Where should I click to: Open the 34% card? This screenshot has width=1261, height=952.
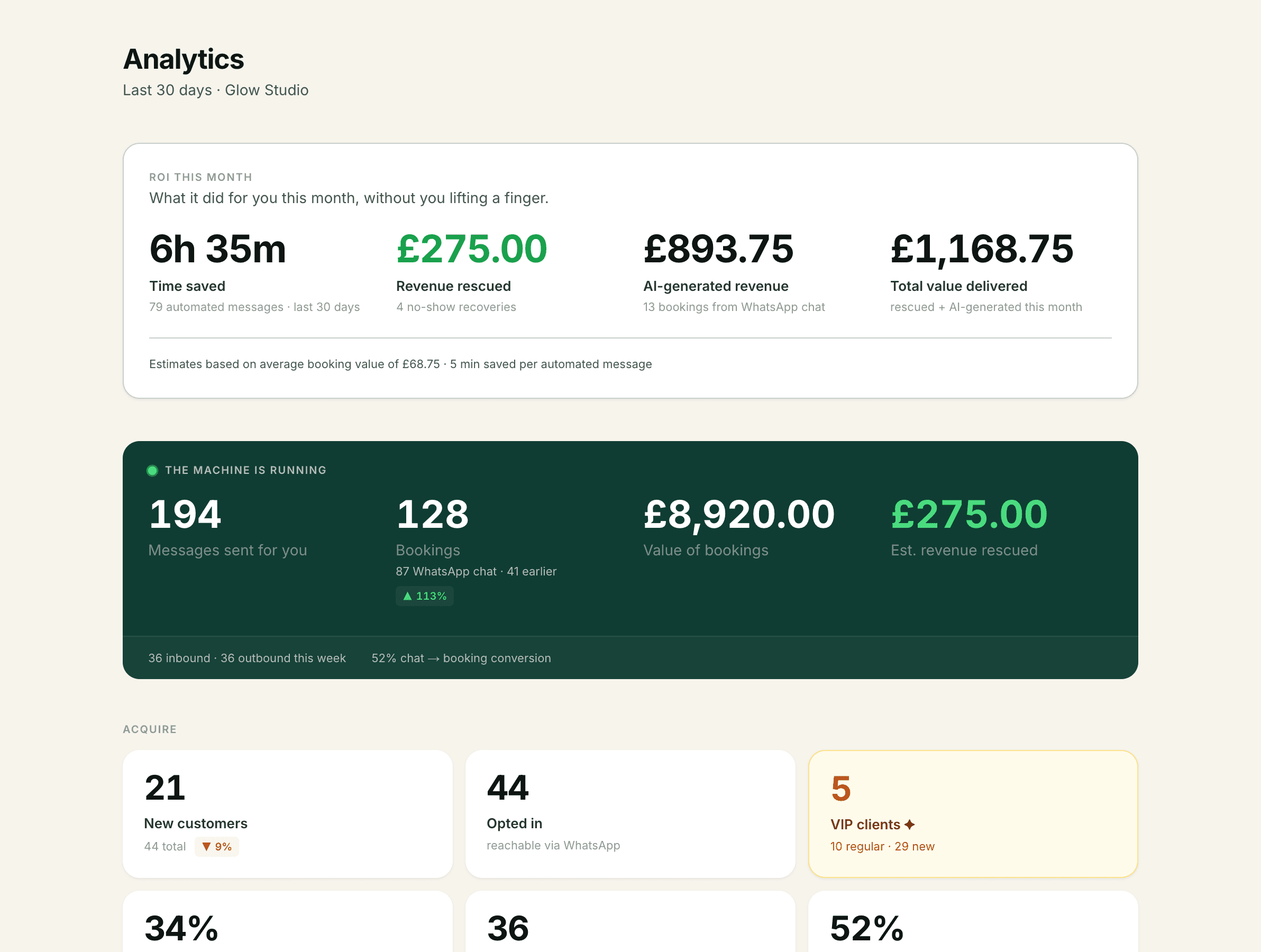coord(287,922)
